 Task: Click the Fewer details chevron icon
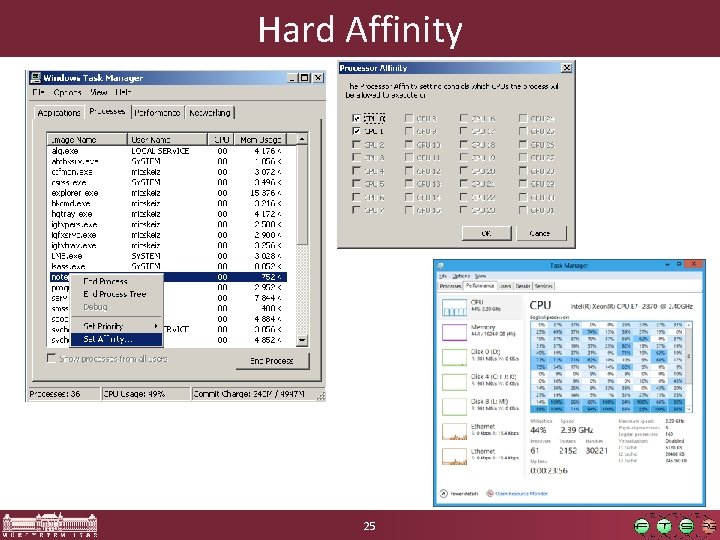444,494
